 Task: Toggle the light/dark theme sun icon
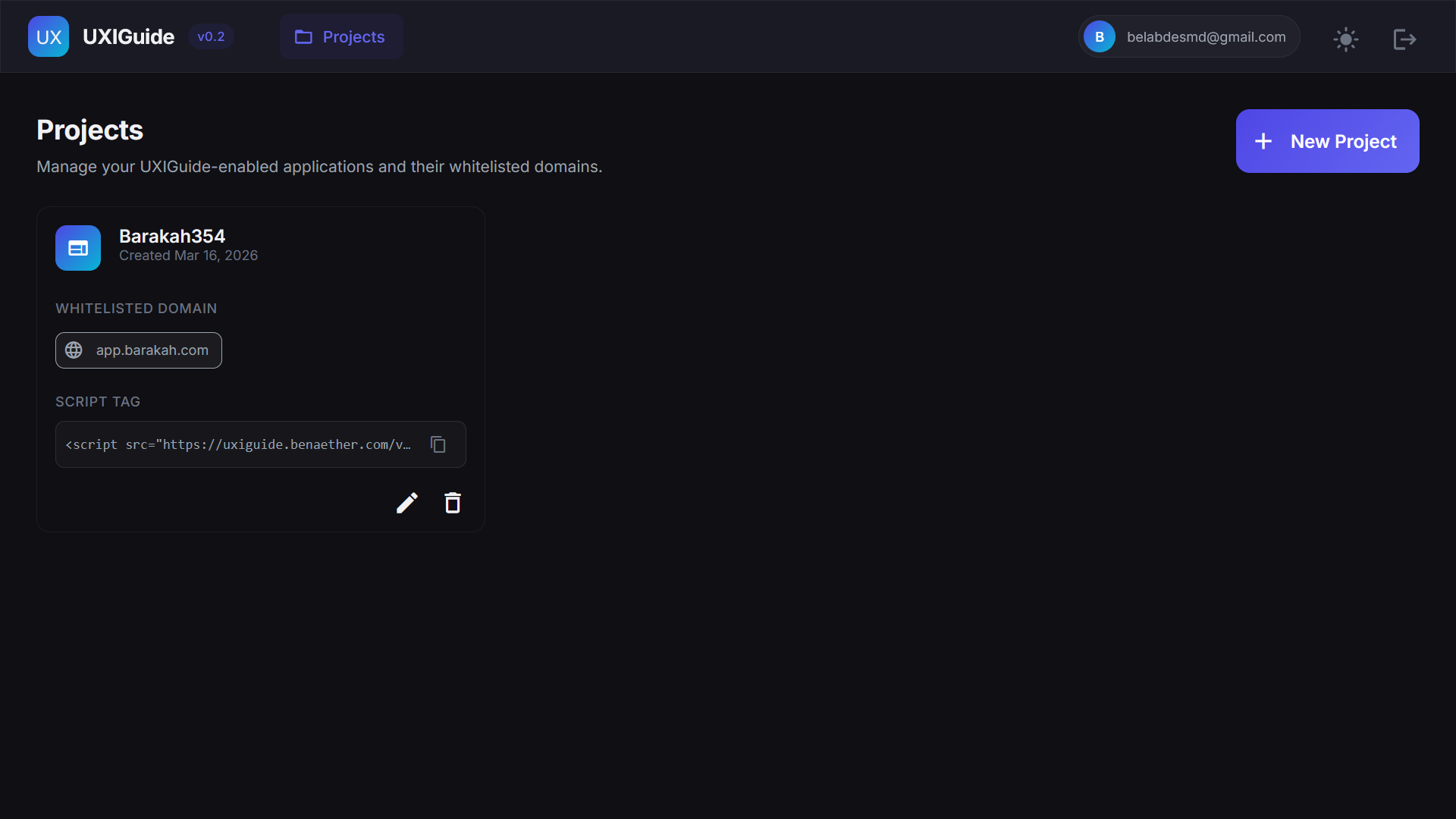(1346, 39)
